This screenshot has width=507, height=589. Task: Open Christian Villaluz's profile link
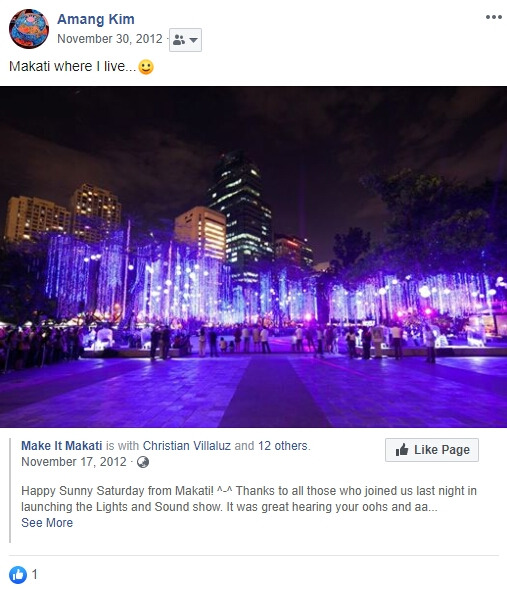187,446
